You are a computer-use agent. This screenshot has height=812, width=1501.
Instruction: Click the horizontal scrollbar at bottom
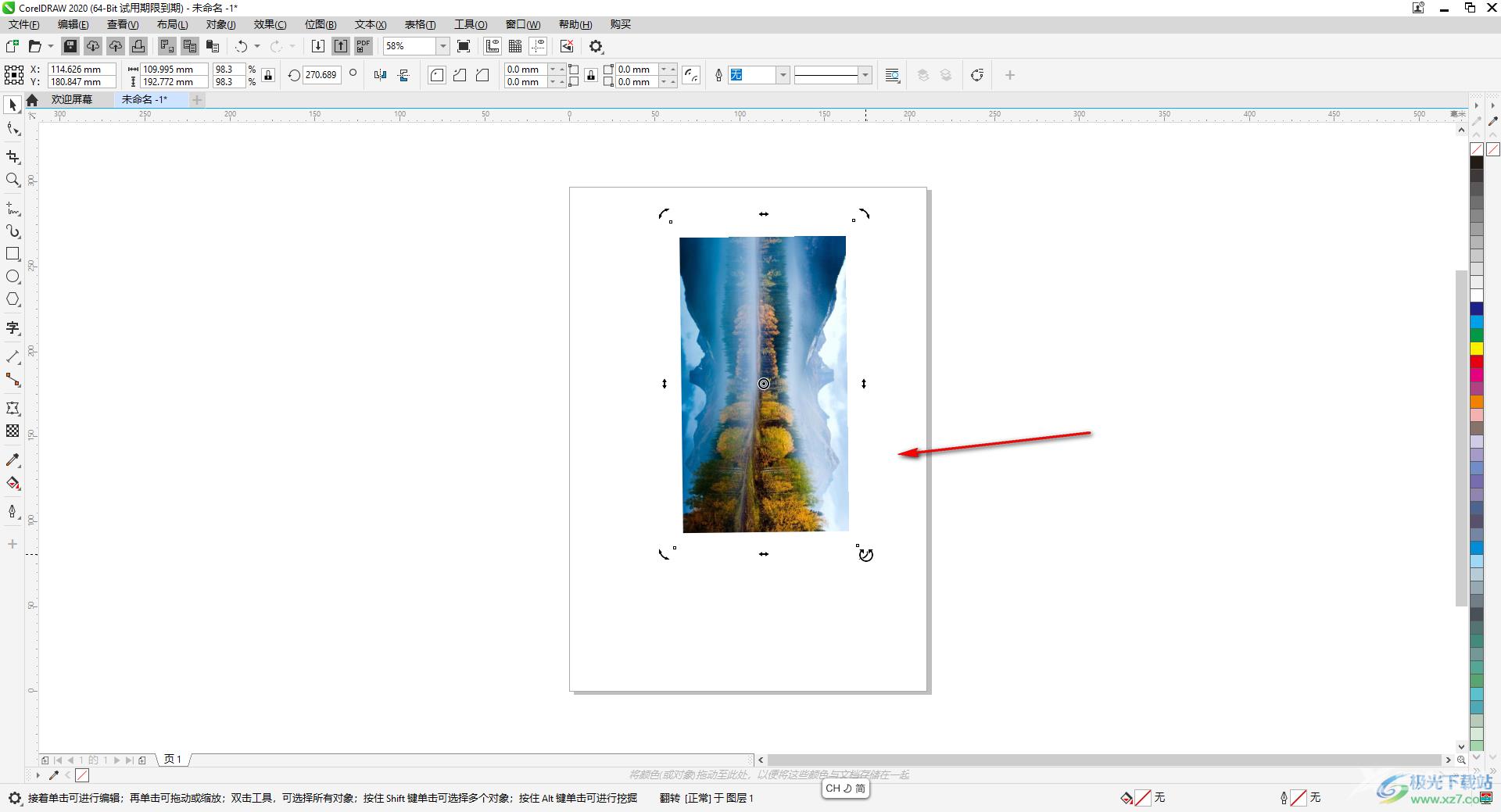coord(1105,760)
